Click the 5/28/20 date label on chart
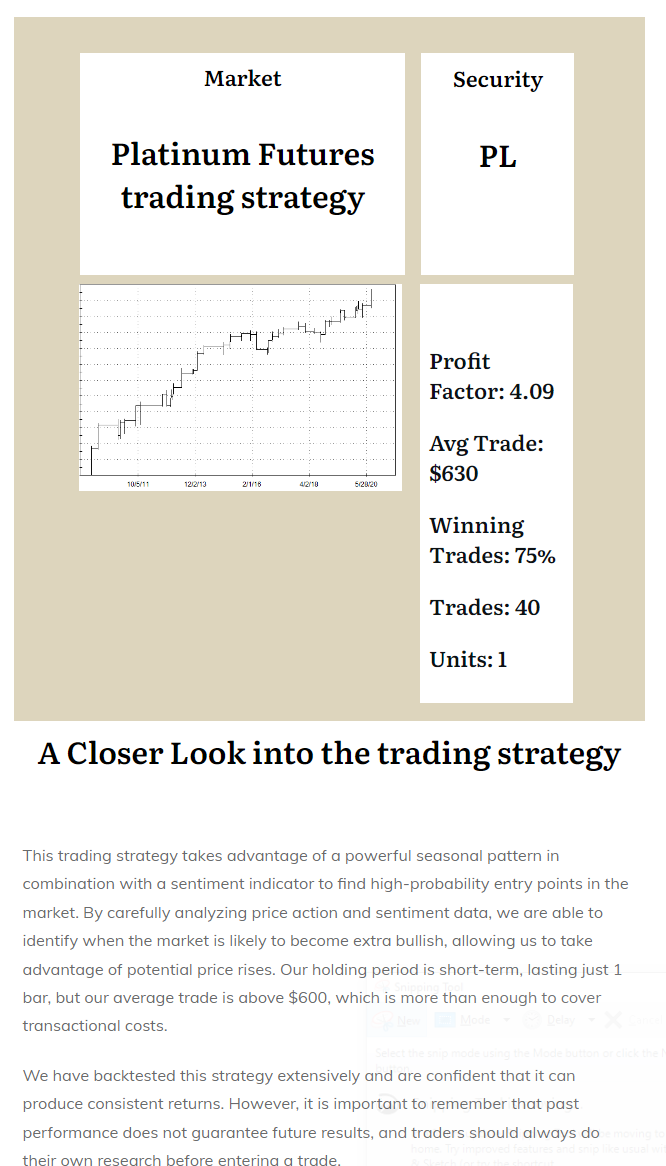This screenshot has height=1166, width=666. [366, 484]
